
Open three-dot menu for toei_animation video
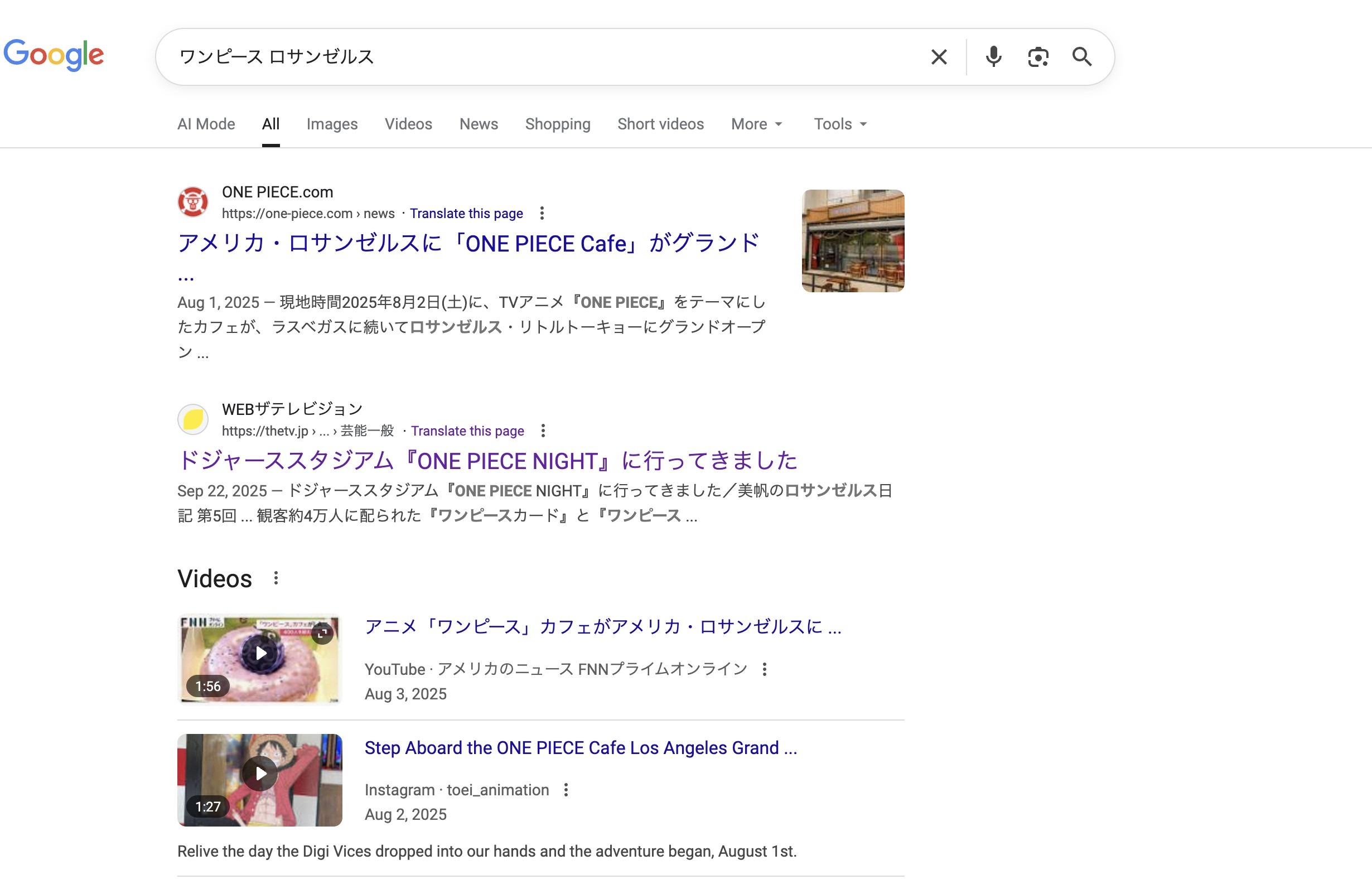pyautogui.click(x=566, y=790)
